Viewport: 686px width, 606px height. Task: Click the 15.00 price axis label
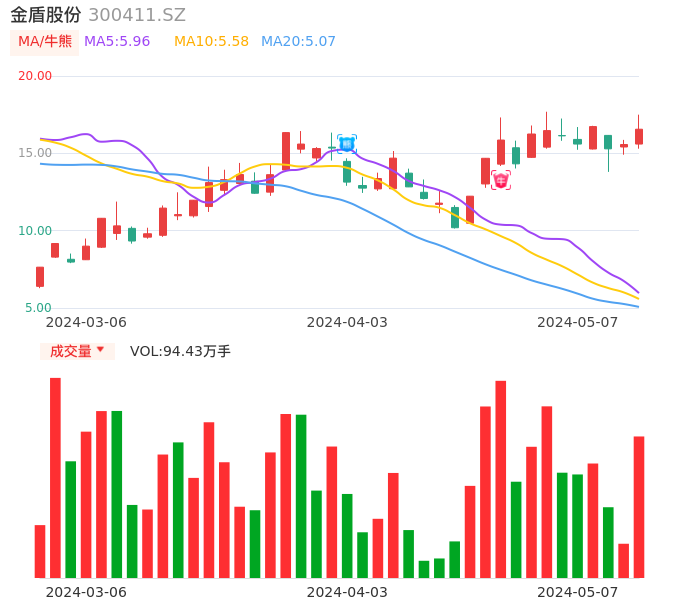click(35, 153)
